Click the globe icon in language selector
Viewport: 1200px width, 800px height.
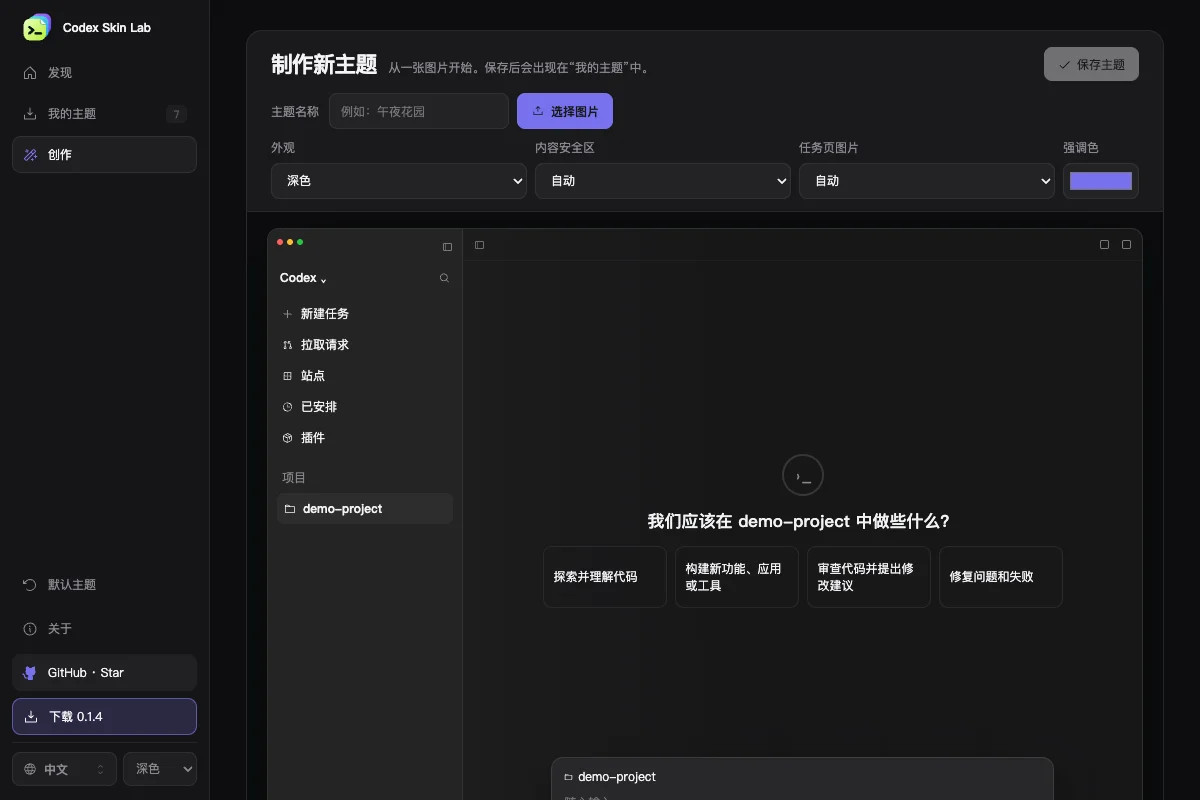point(30,769)
